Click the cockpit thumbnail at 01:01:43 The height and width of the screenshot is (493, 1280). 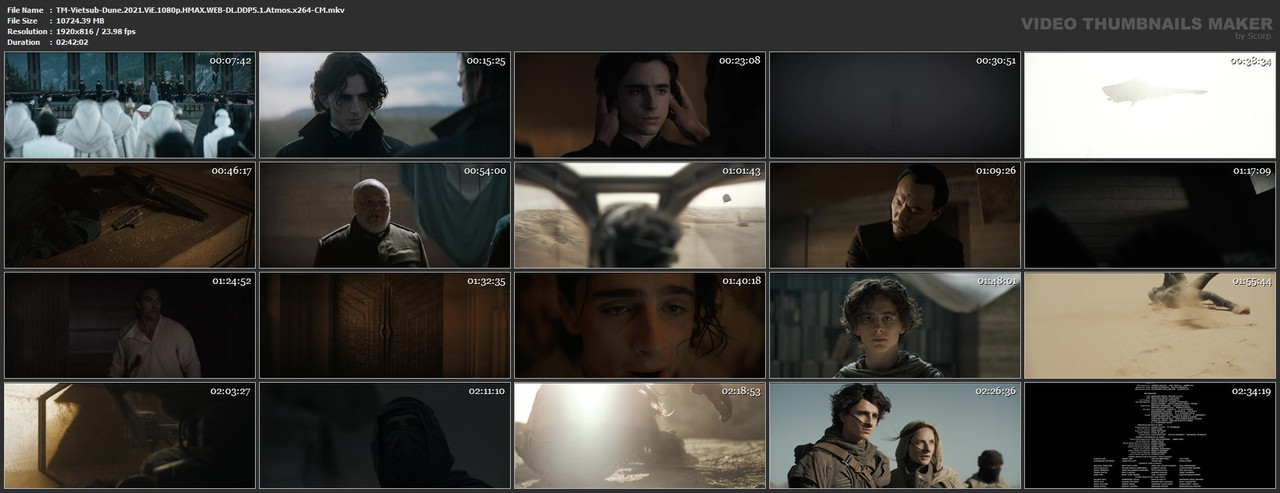coord(640,215)
